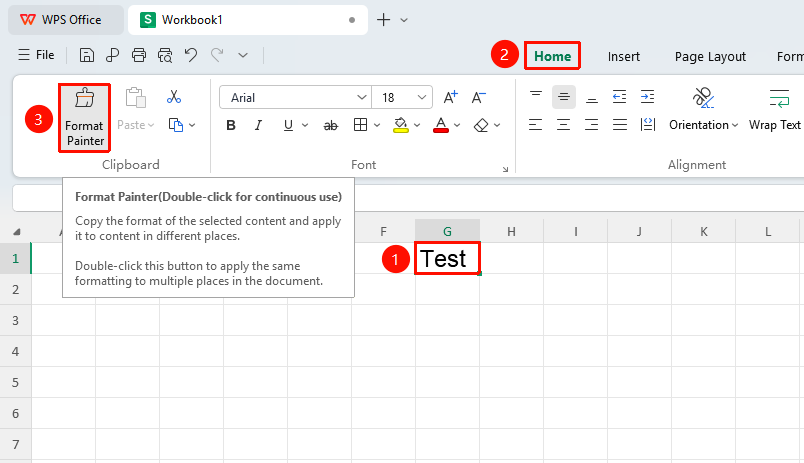This screenshot has width=804, height=463.
Task: Click the Undo arrow
Action: coord(191,55)
